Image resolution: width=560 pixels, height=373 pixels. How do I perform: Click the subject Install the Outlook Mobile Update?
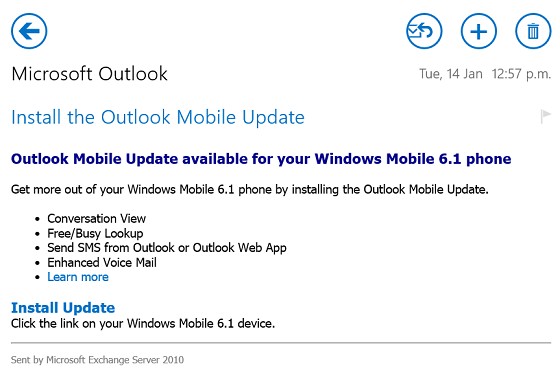(158, 118)
